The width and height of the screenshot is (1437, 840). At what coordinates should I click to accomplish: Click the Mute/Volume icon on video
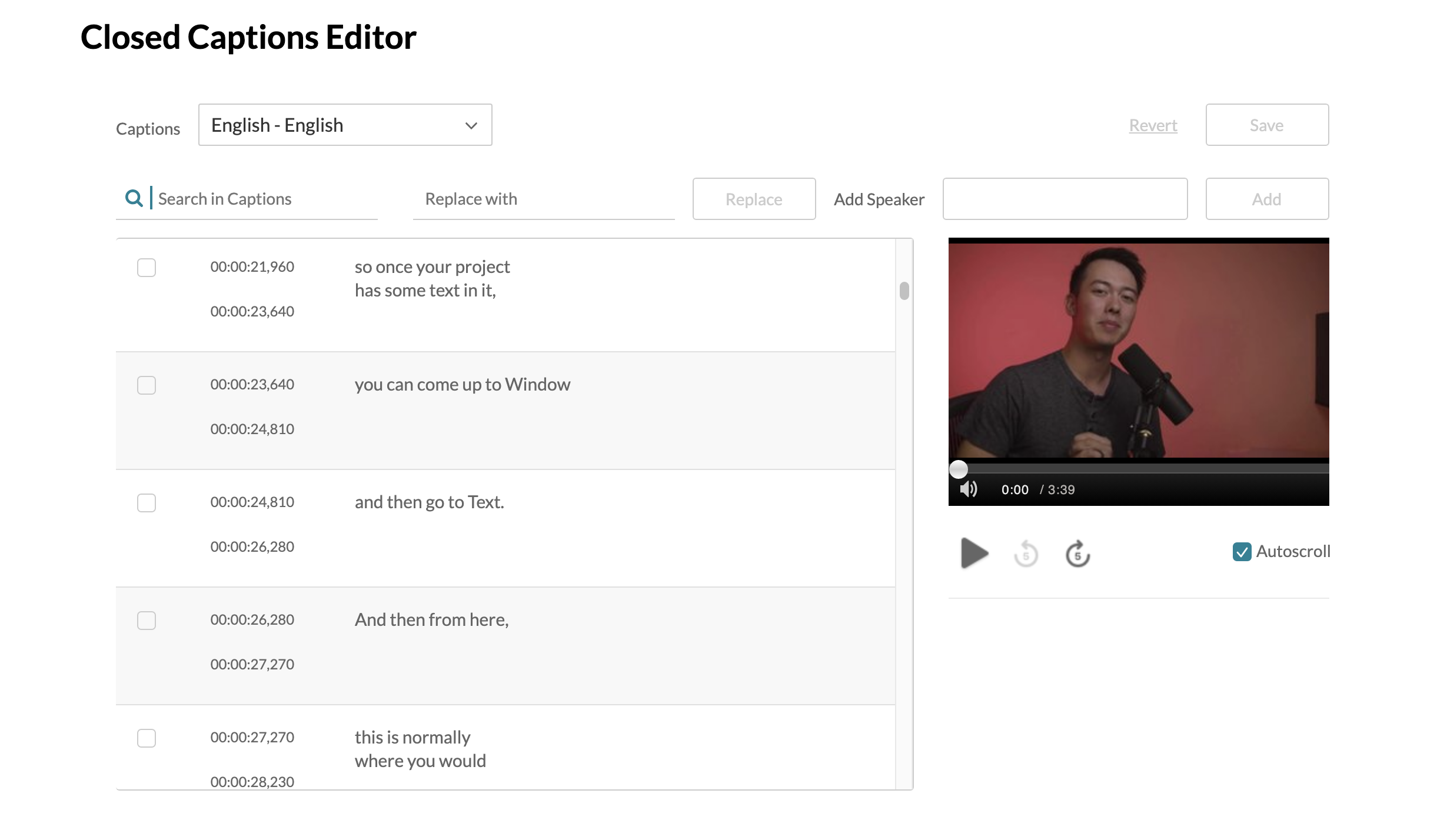point(969,489)
